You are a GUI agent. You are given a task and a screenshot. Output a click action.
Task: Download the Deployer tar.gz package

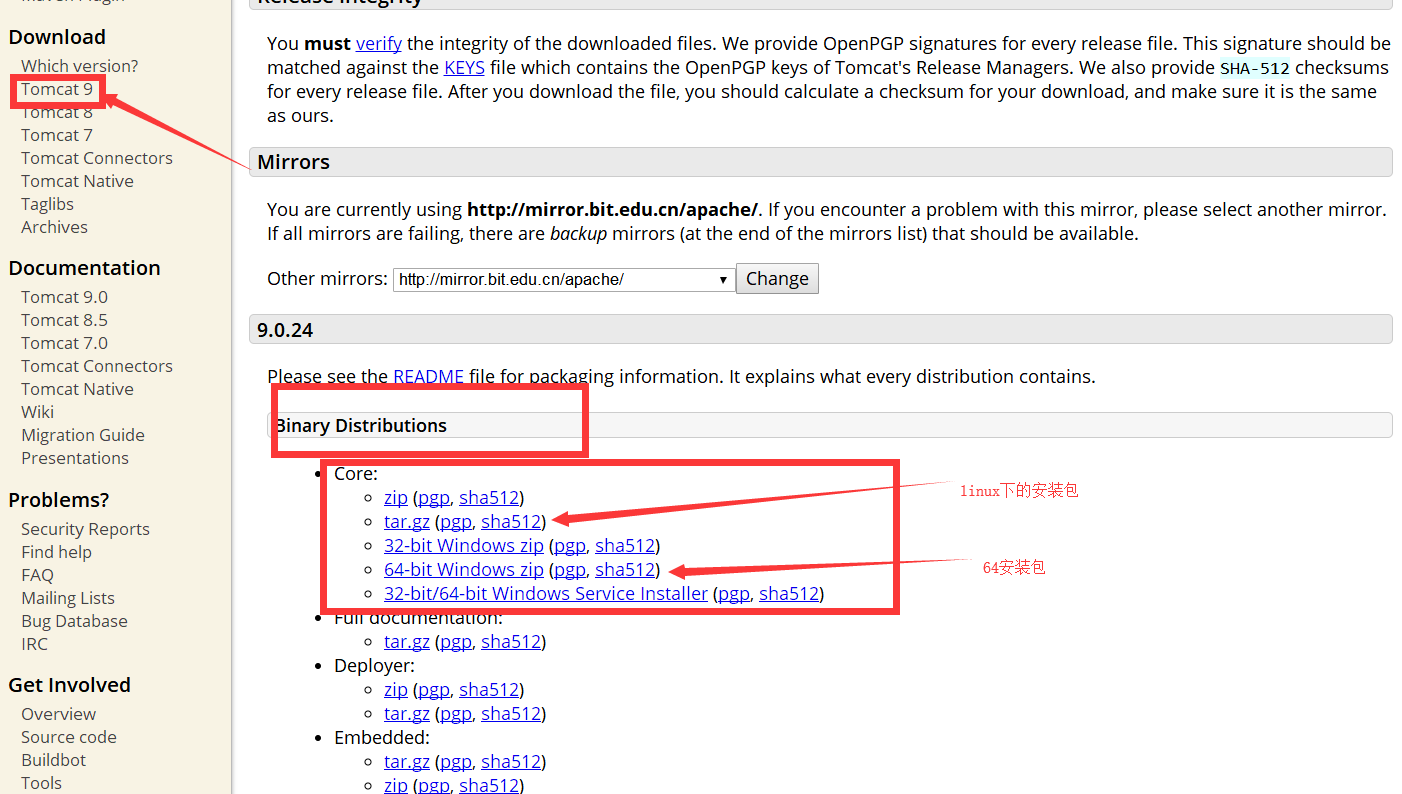(x=407, y=713)
